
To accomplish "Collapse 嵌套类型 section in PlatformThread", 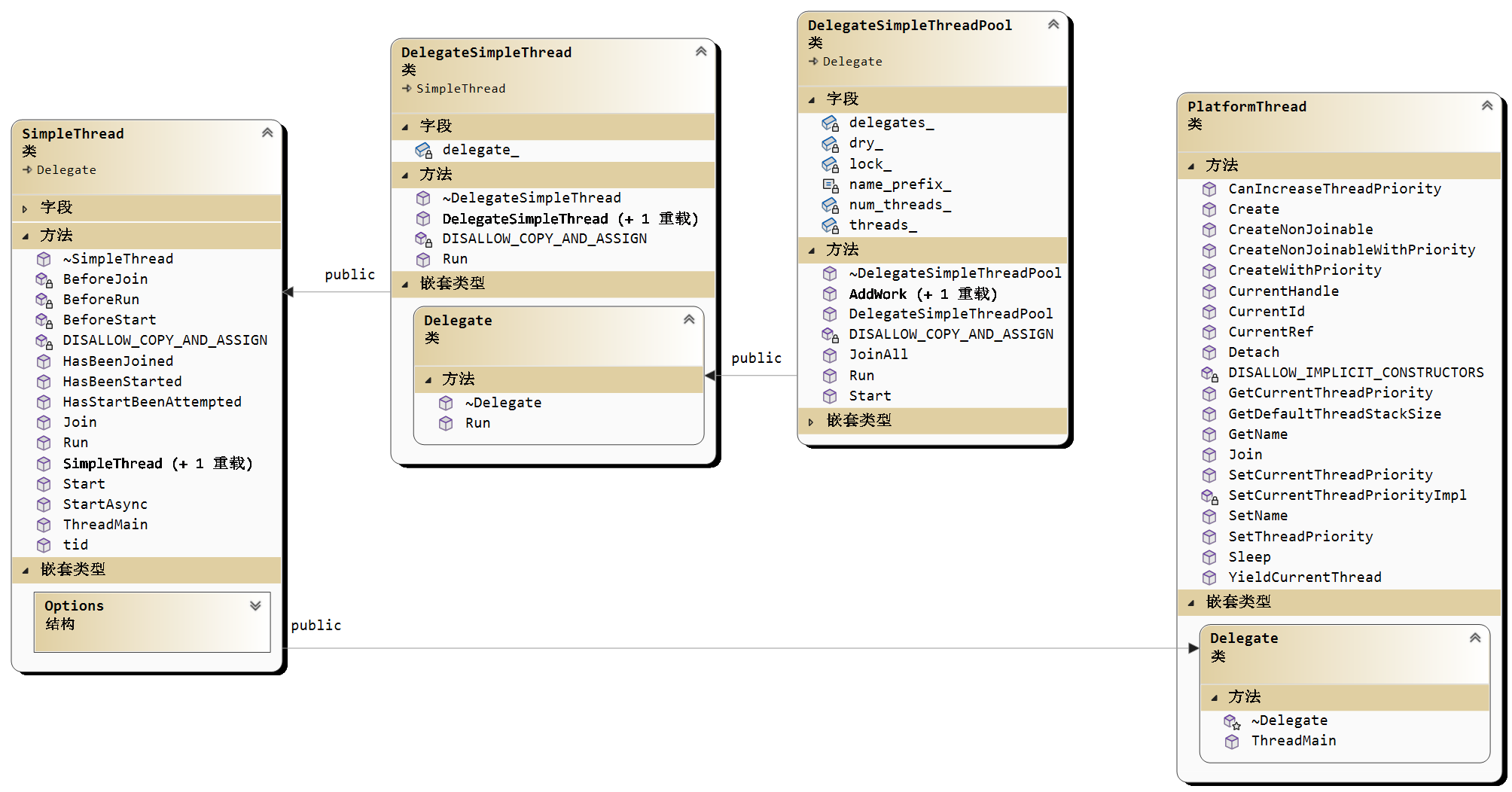I will 1190,602.
